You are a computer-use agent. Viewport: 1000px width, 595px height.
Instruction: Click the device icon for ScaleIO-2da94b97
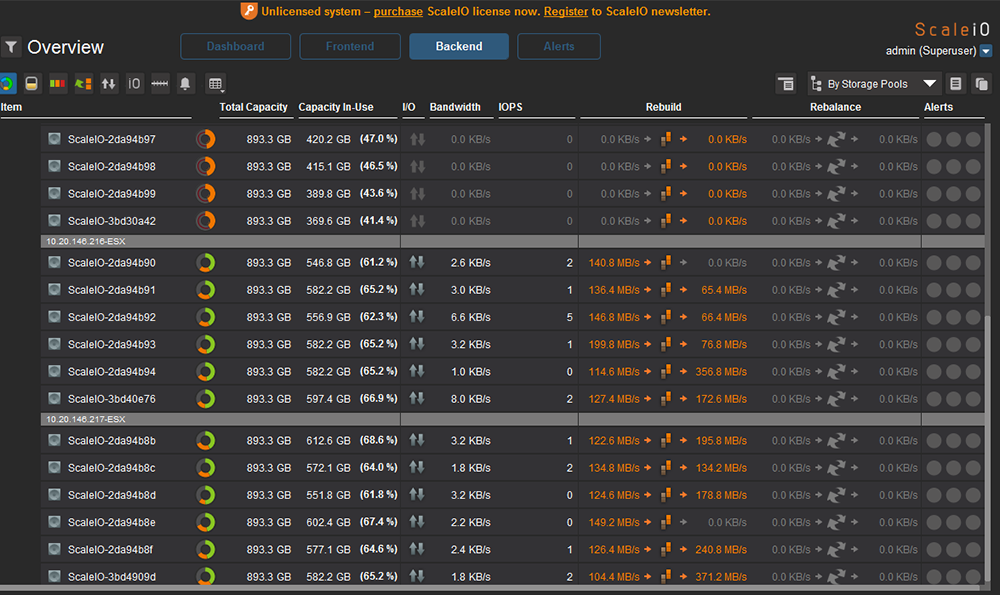[54, 138]
